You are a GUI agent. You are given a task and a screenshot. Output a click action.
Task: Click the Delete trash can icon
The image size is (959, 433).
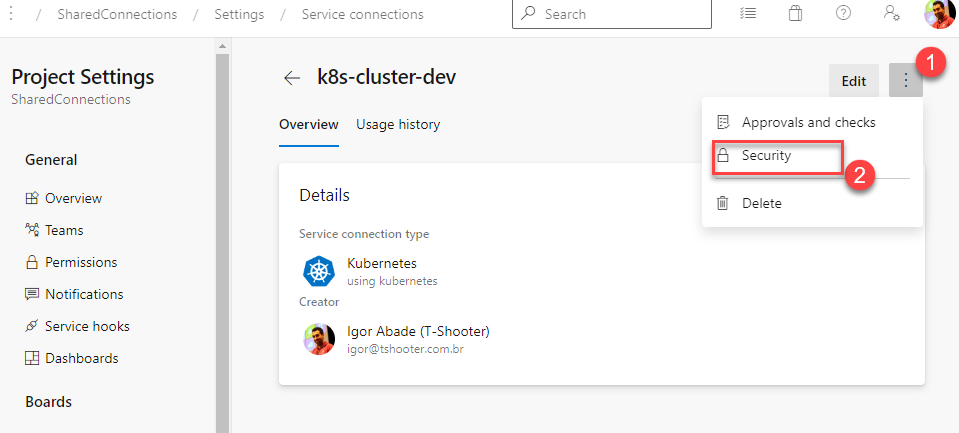722,203
